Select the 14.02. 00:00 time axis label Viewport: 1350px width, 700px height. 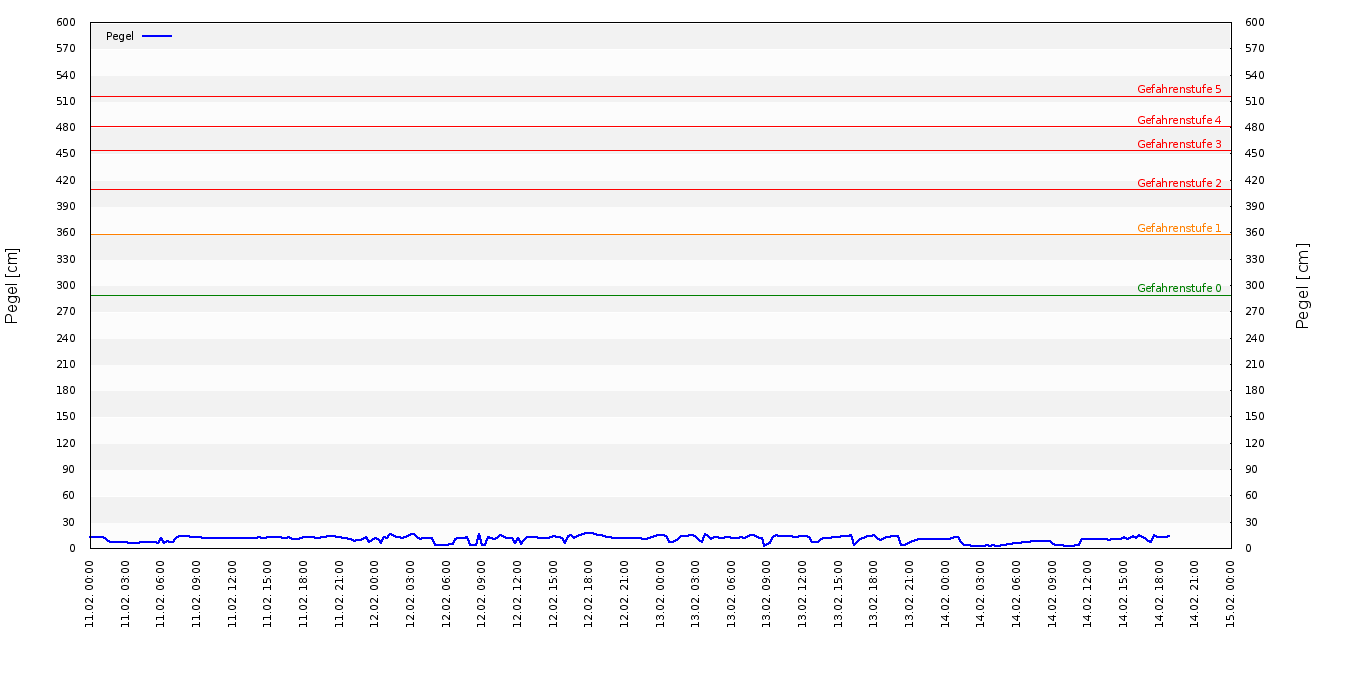click(945, 593)
